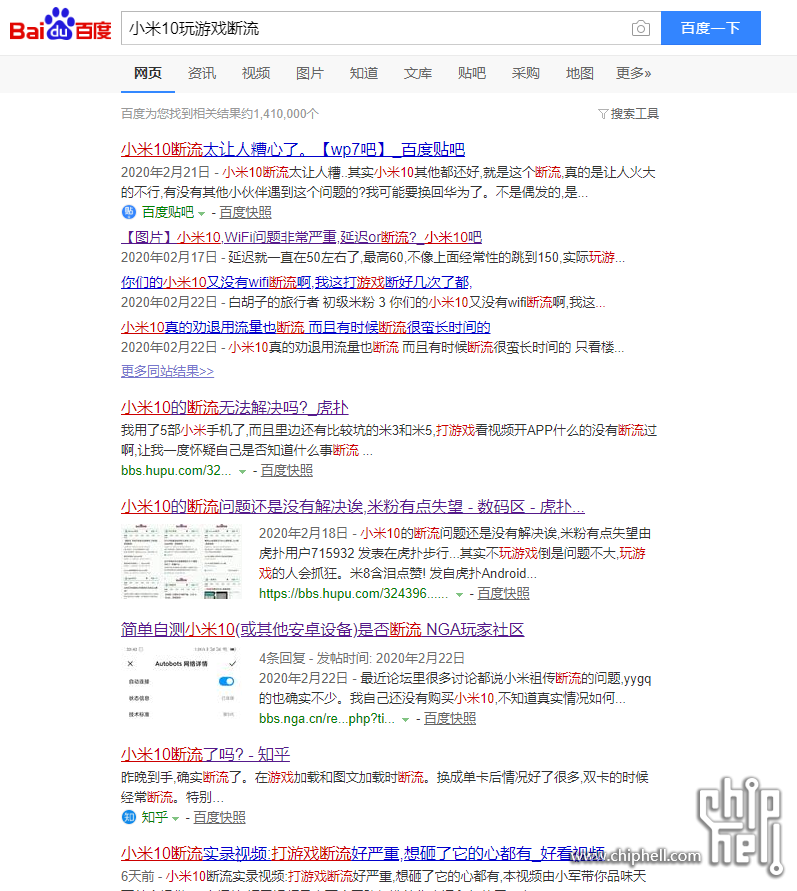Open result 小米10断流实录视频:打游戏断流好严重
Viewport: 797px width, 891px height.
tap(362, 853)
